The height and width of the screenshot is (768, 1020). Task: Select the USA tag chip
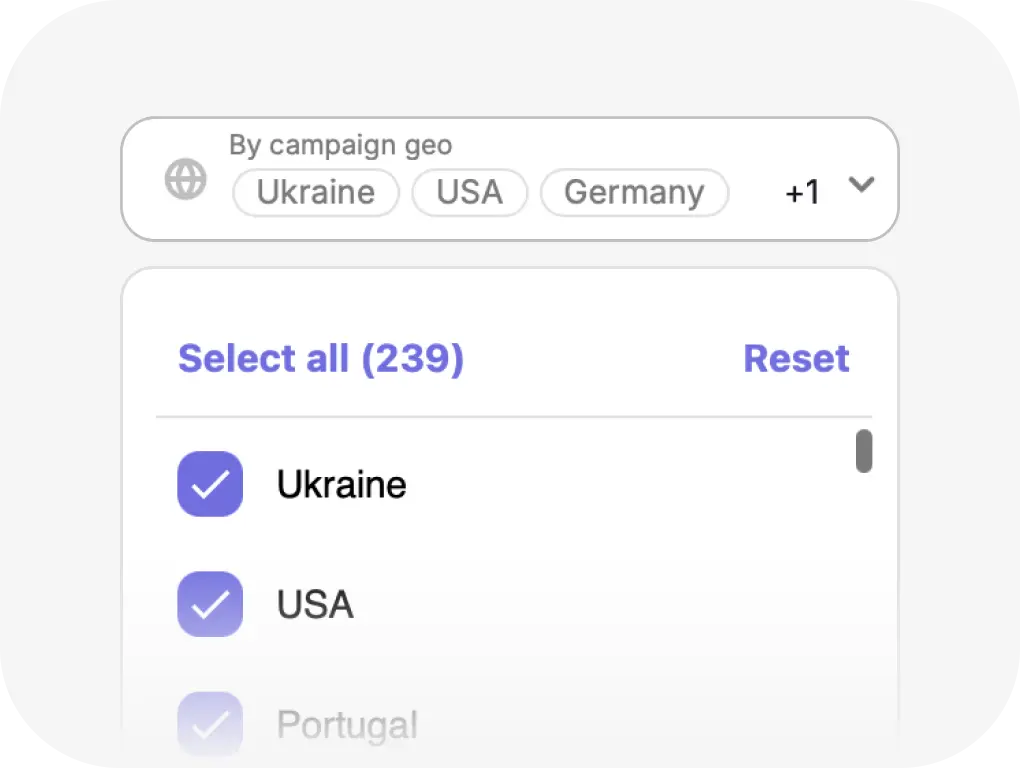(x=469, y=192)
